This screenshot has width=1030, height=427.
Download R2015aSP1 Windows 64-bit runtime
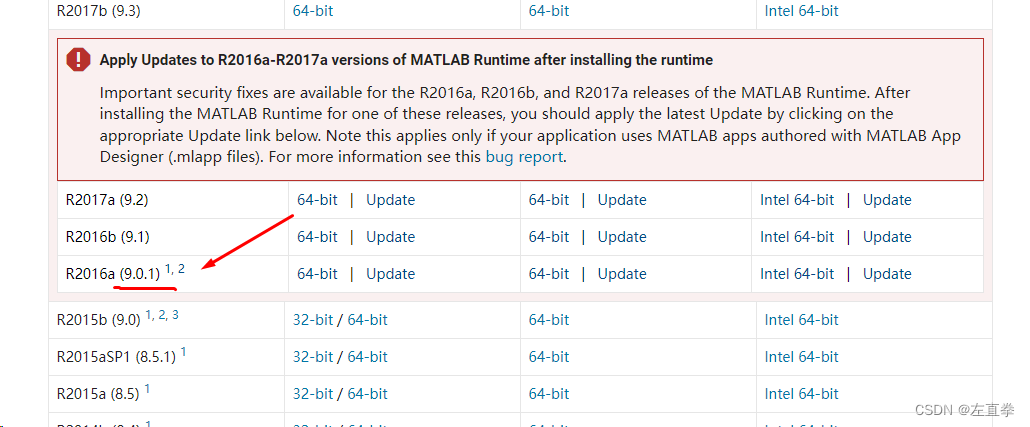click(x=367, y=357)
